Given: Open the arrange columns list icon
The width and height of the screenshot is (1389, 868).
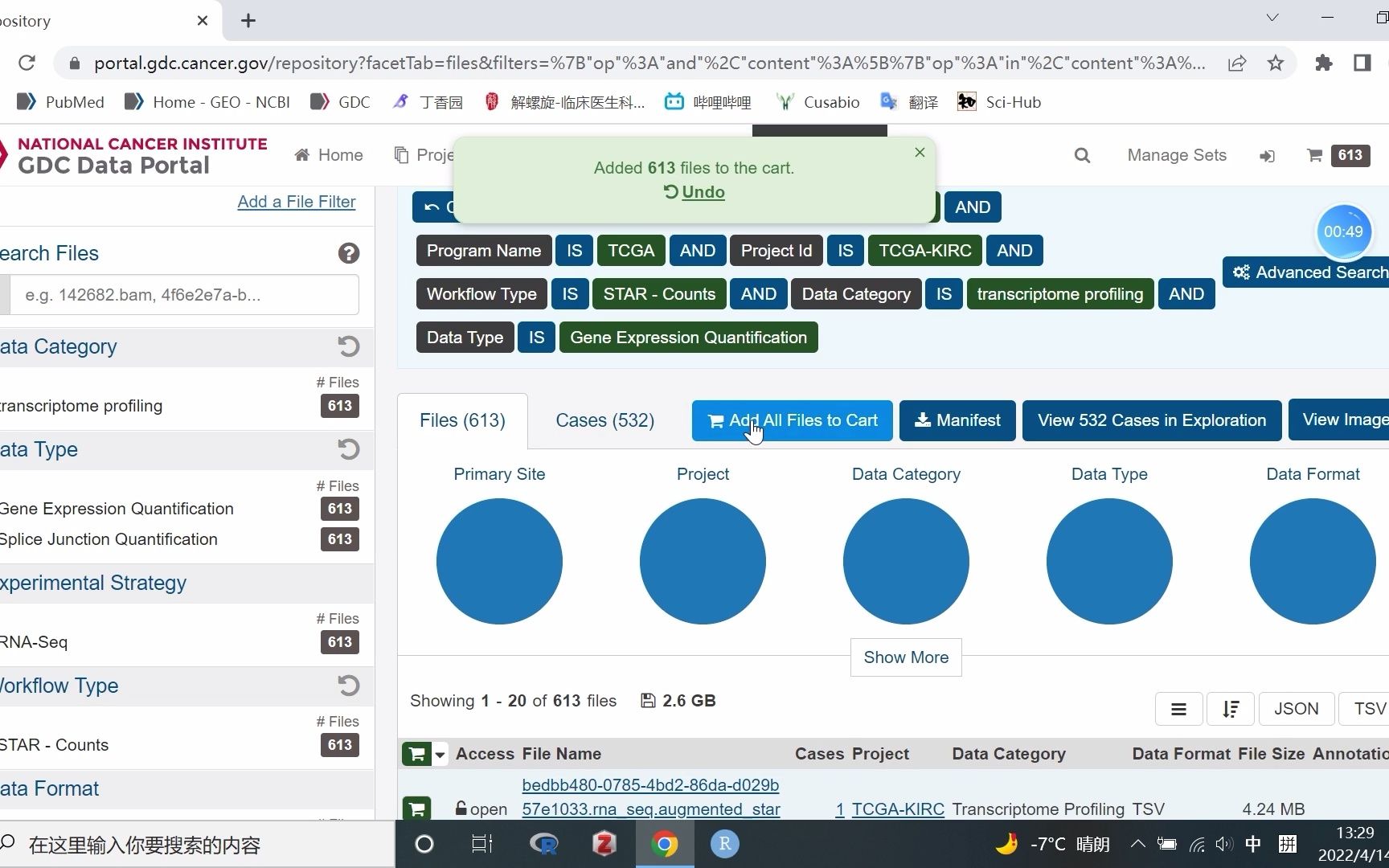Looking at the screenshot, I should click(x=1178, y=709).
